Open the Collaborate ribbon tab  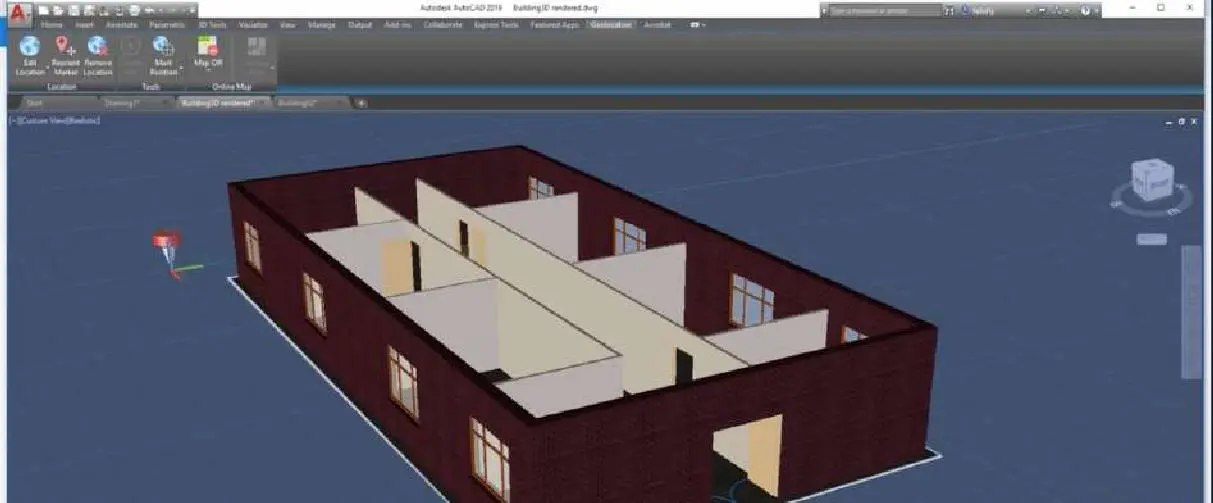(x=443, y=24)
